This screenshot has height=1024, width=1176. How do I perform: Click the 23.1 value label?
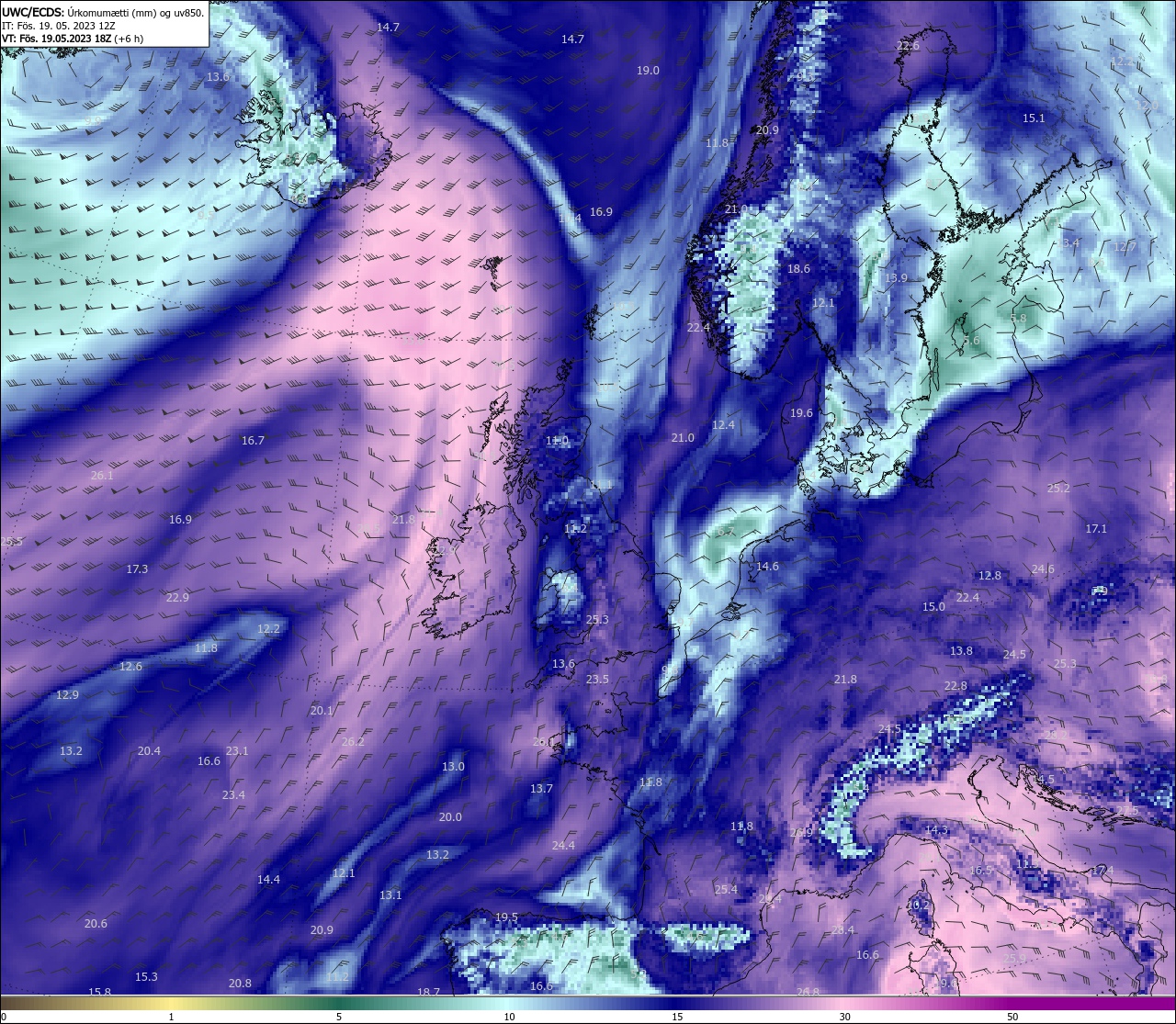(237, 751)
